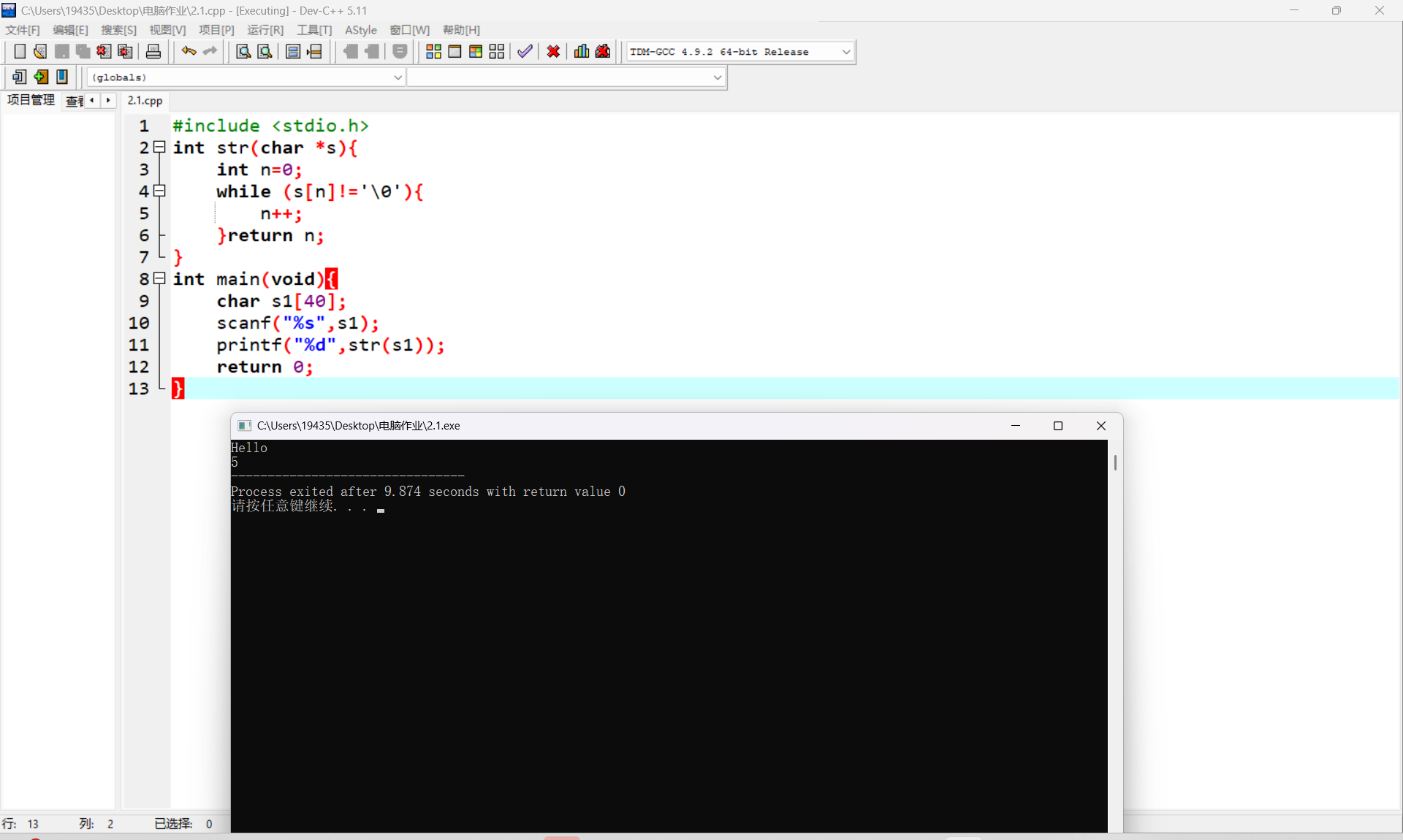Click the Profile analysis bar chart icon

pos(582,52)
